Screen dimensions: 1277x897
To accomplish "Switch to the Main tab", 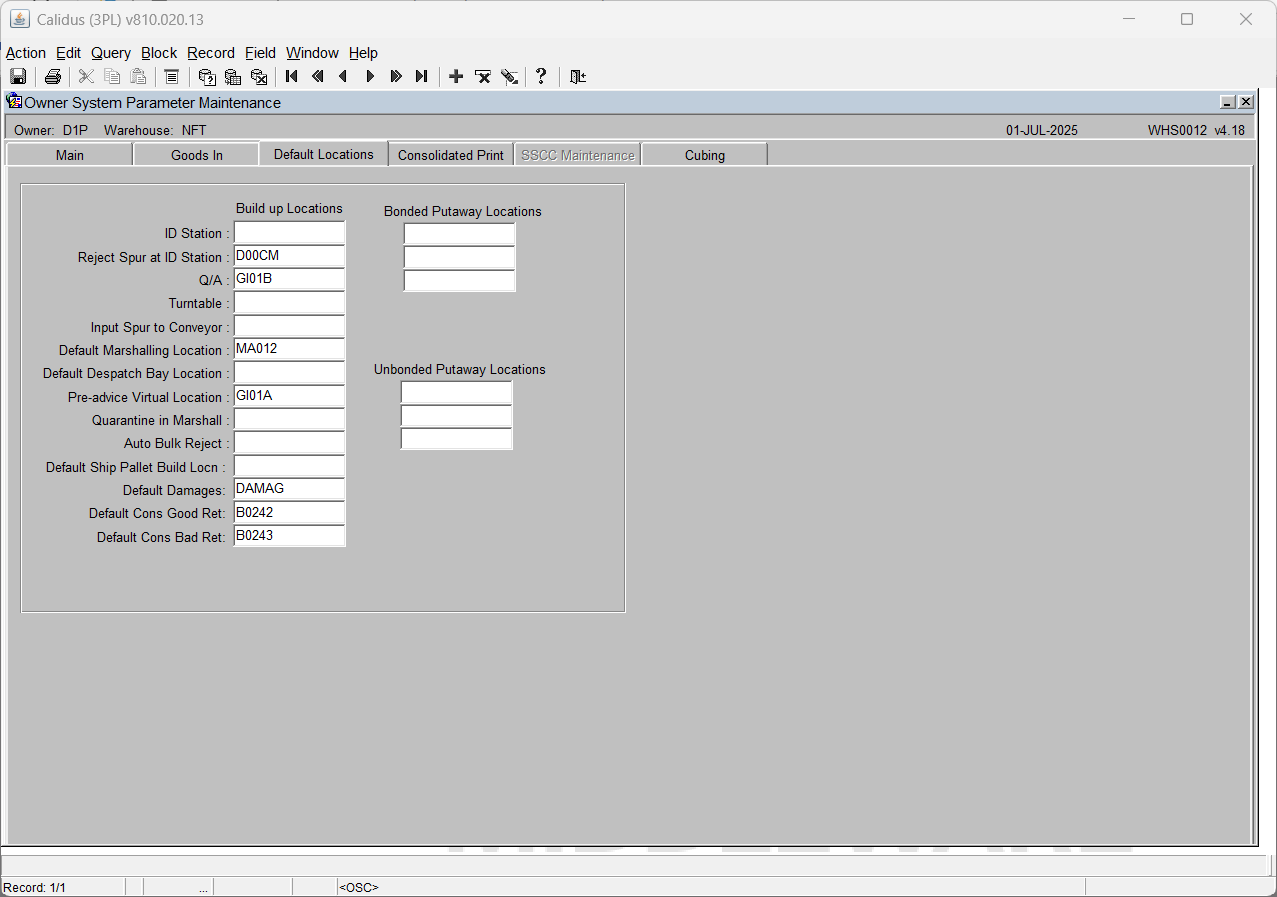I will [69, 155].
